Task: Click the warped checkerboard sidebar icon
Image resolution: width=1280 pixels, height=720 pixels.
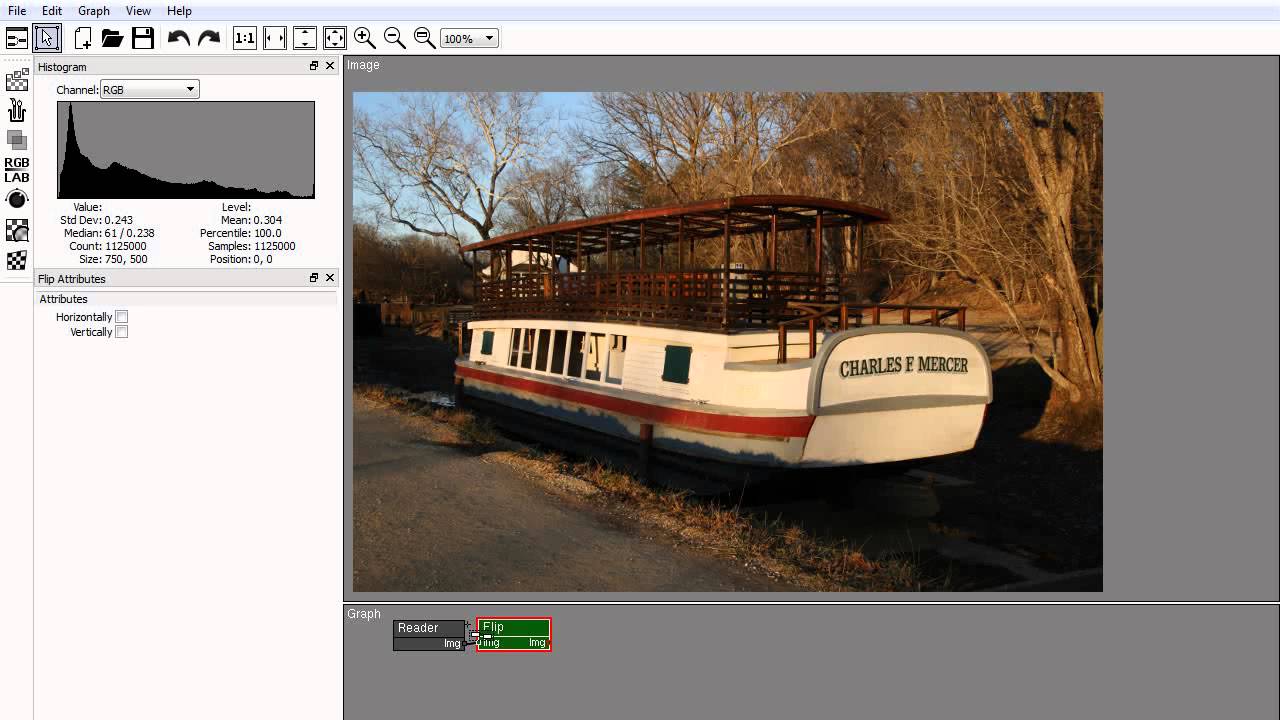Action: (x=17, y=261)
